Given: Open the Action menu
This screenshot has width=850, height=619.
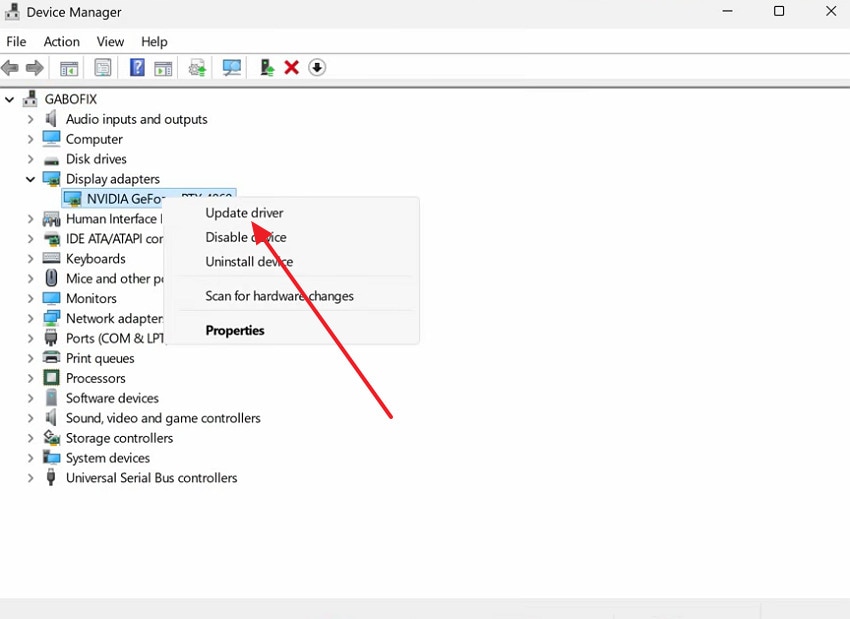Looking at the screenshot, I should pos(62,42).
